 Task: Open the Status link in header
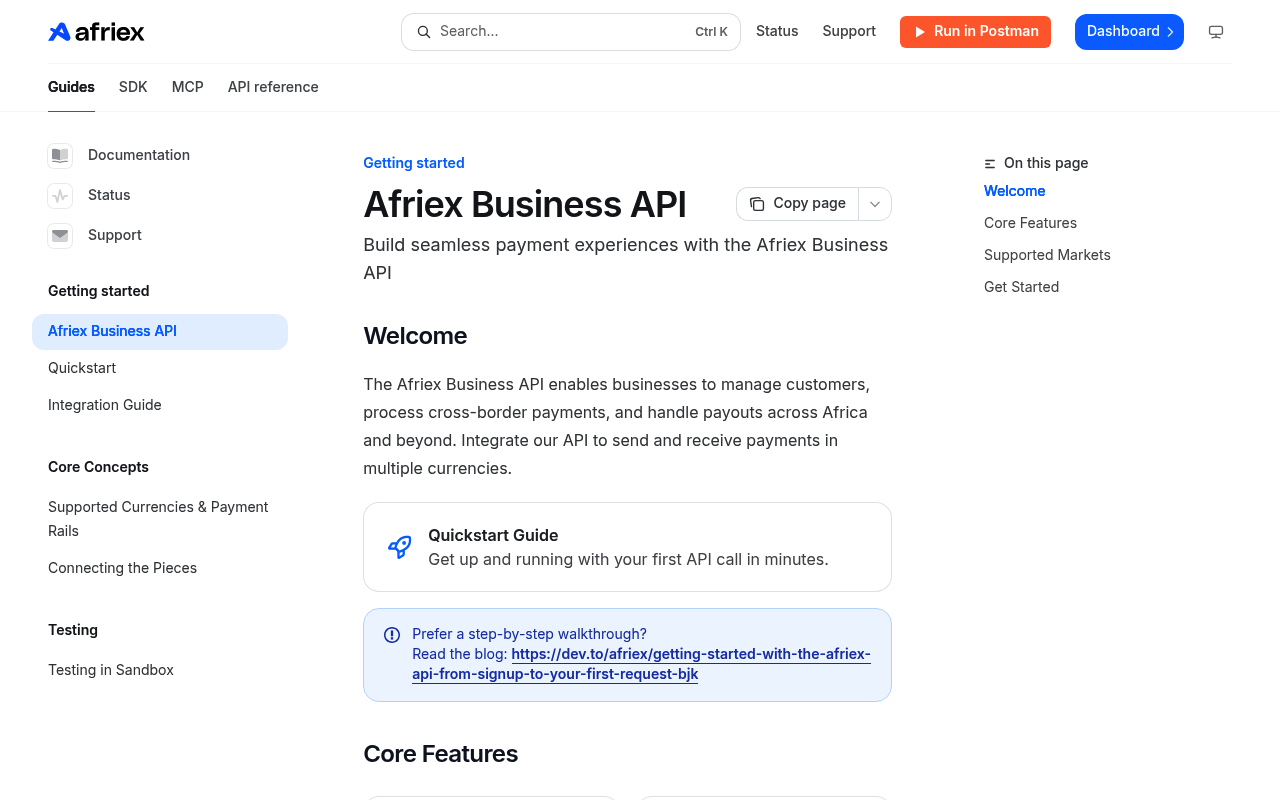click(777, 31)
